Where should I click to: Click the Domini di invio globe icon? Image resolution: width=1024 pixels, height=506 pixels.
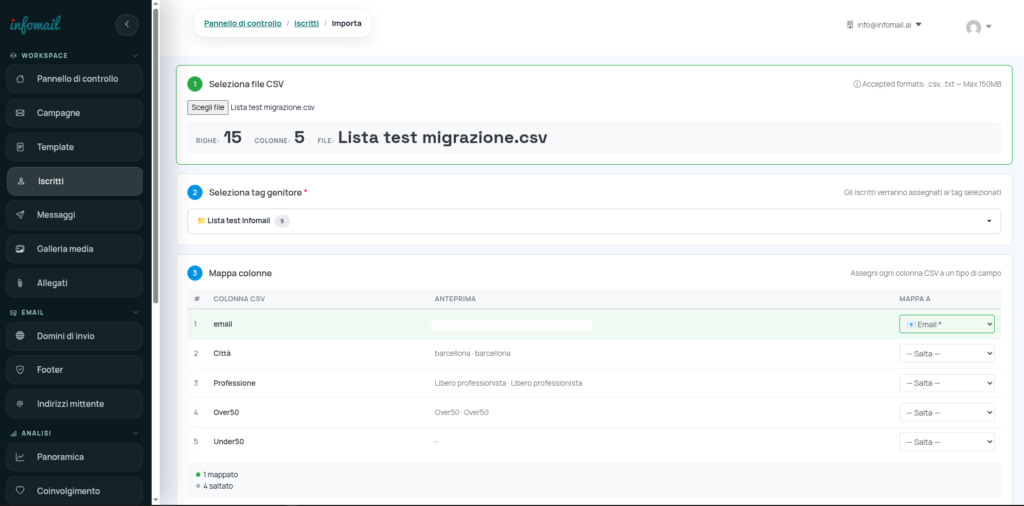coord(21,336)
